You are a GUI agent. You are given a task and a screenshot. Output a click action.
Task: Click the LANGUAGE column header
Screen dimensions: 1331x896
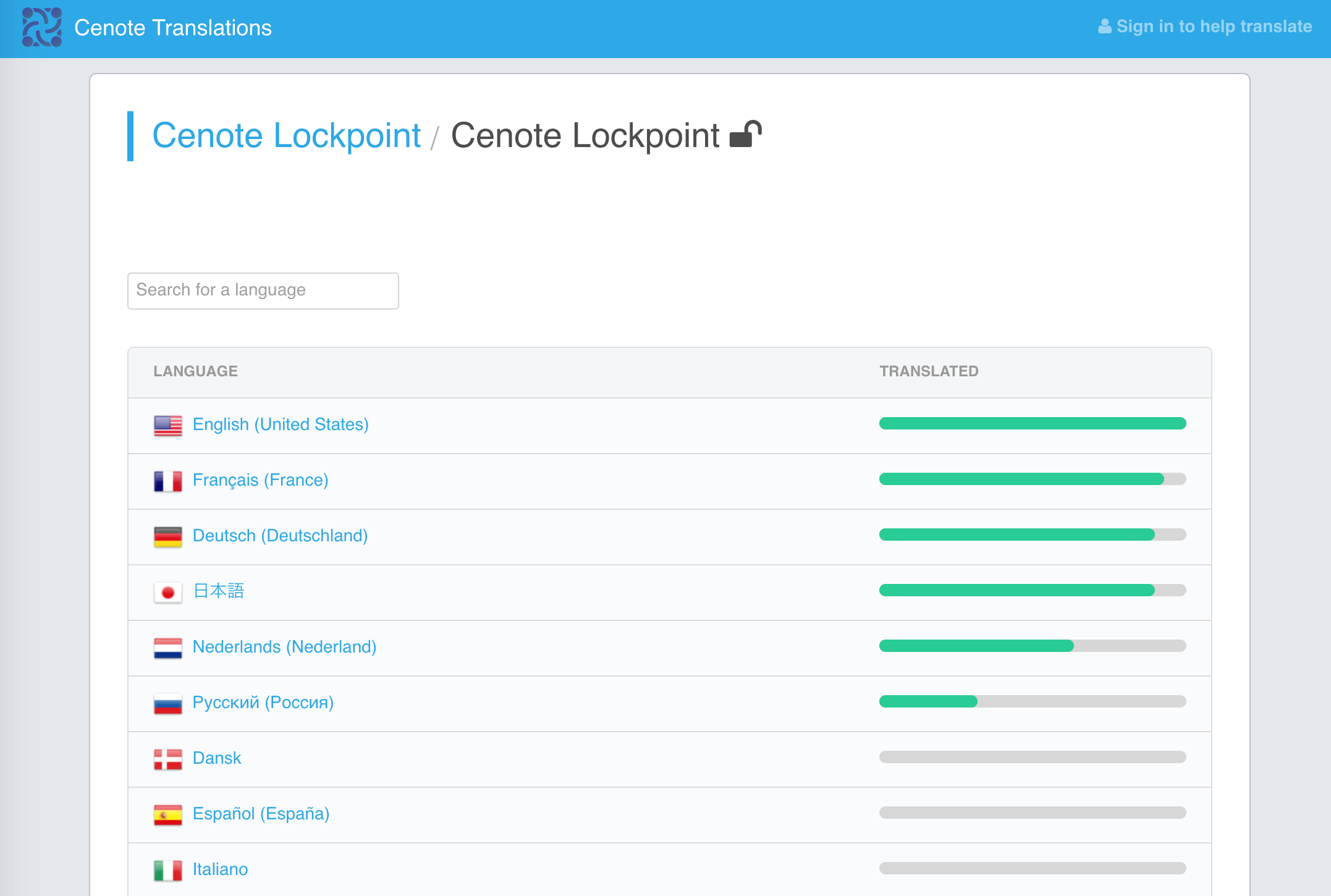[x=196, y=371]
